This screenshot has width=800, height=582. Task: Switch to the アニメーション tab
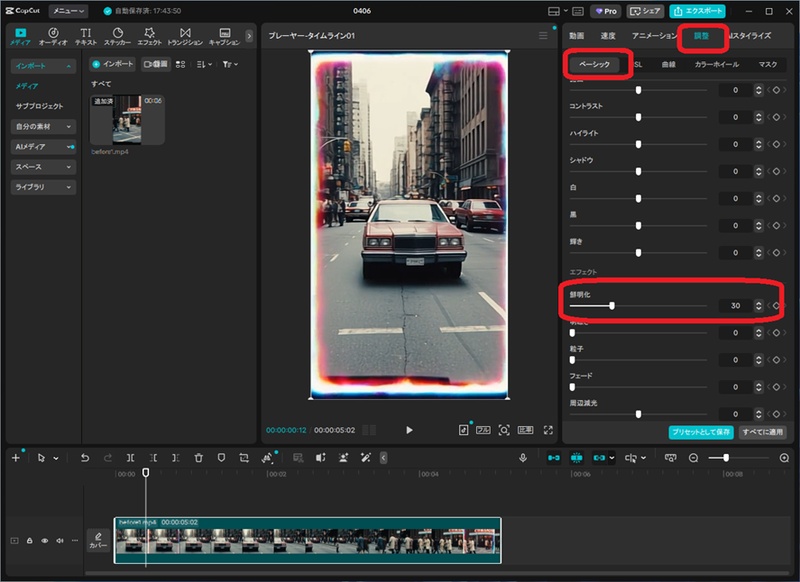tap(653, 36)
